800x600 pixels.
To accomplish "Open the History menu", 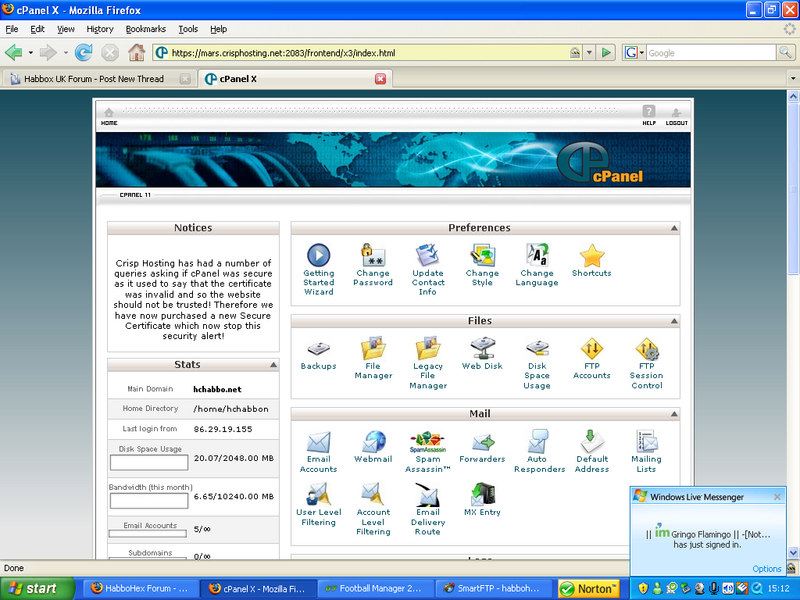I will pyautogui.click(x=99, y=29).
